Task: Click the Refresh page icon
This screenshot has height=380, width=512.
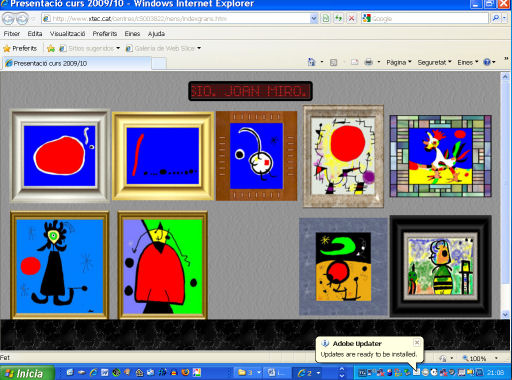Action: pyautogui.click(x=339, y=18)
